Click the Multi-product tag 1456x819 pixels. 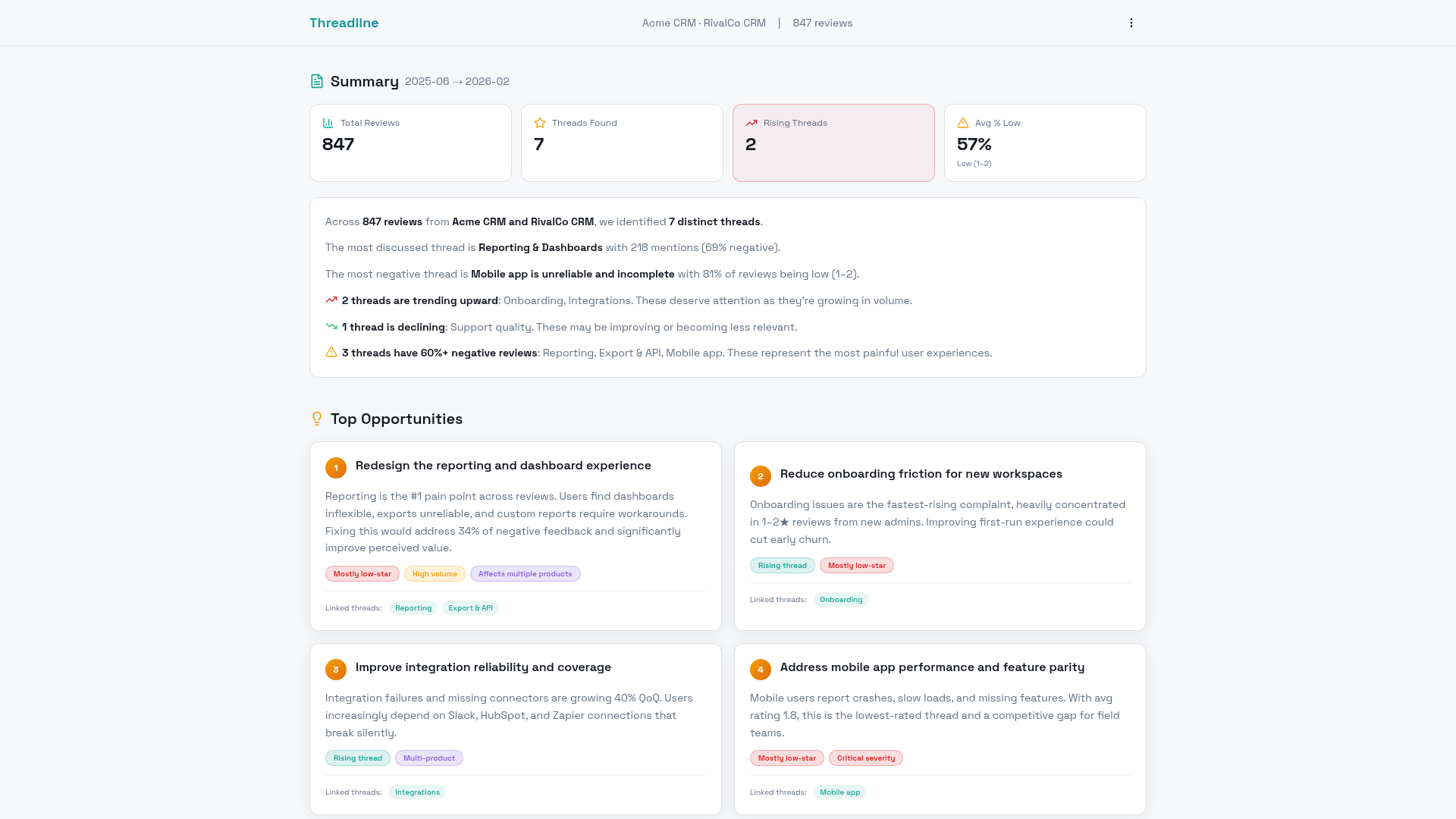click(428, 758)
